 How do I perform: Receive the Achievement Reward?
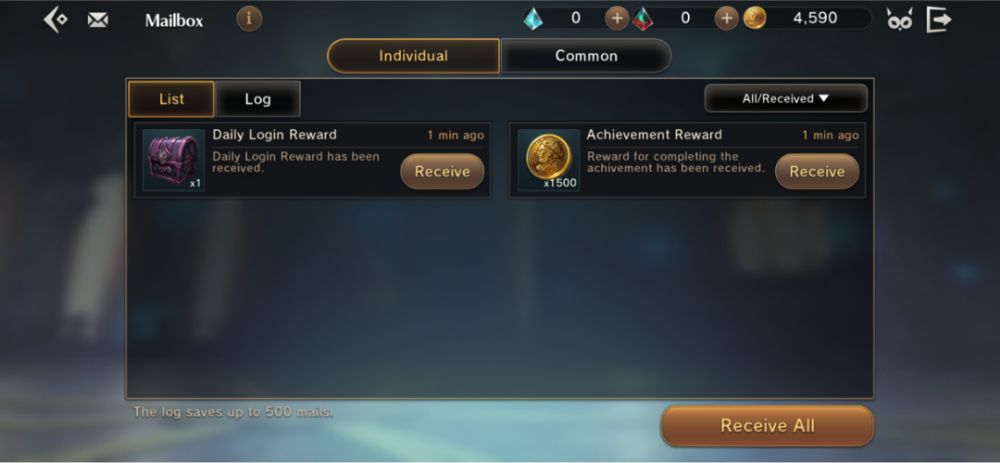click(x=817, y=172)
